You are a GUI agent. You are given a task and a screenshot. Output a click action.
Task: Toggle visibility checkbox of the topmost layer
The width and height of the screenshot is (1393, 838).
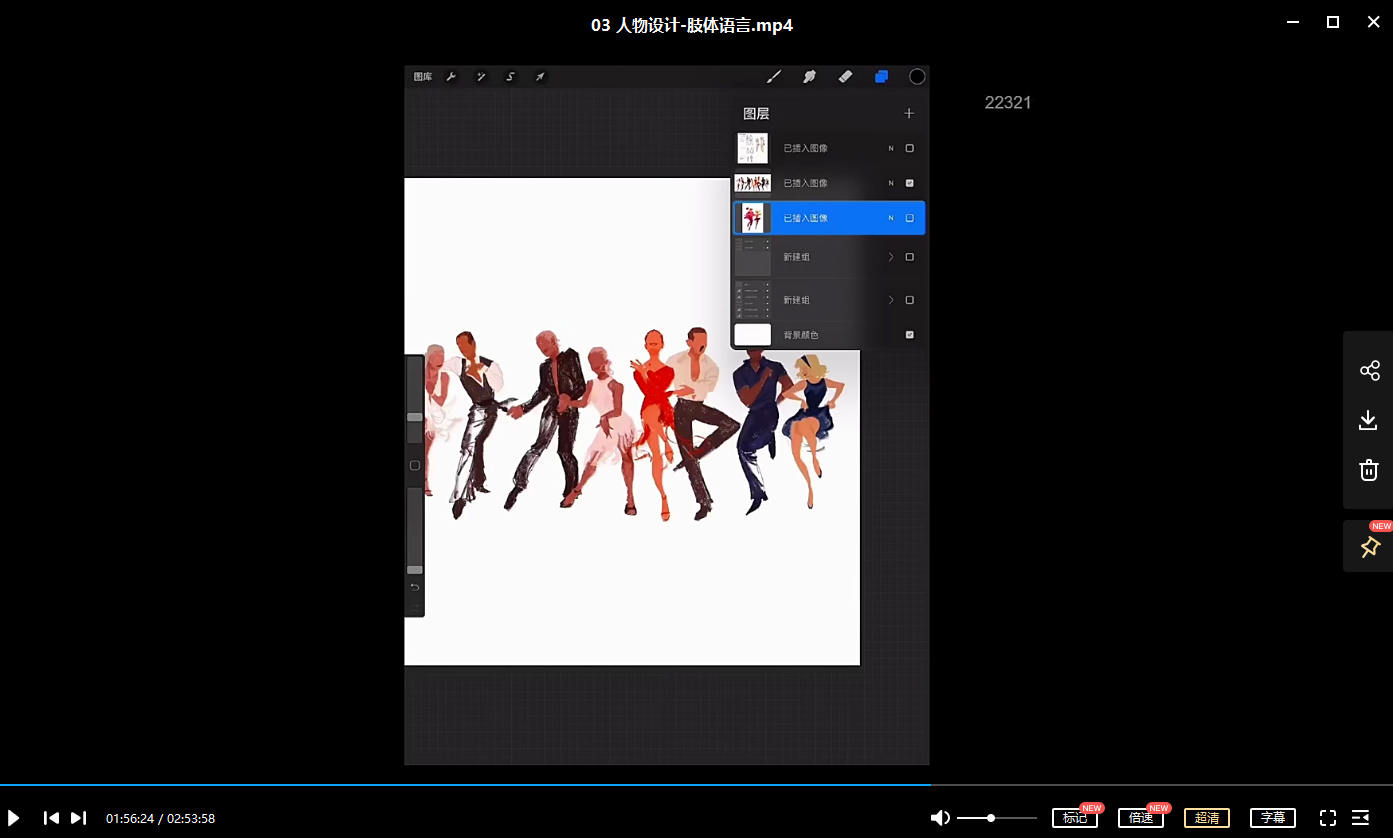click(x=909, y=148)
